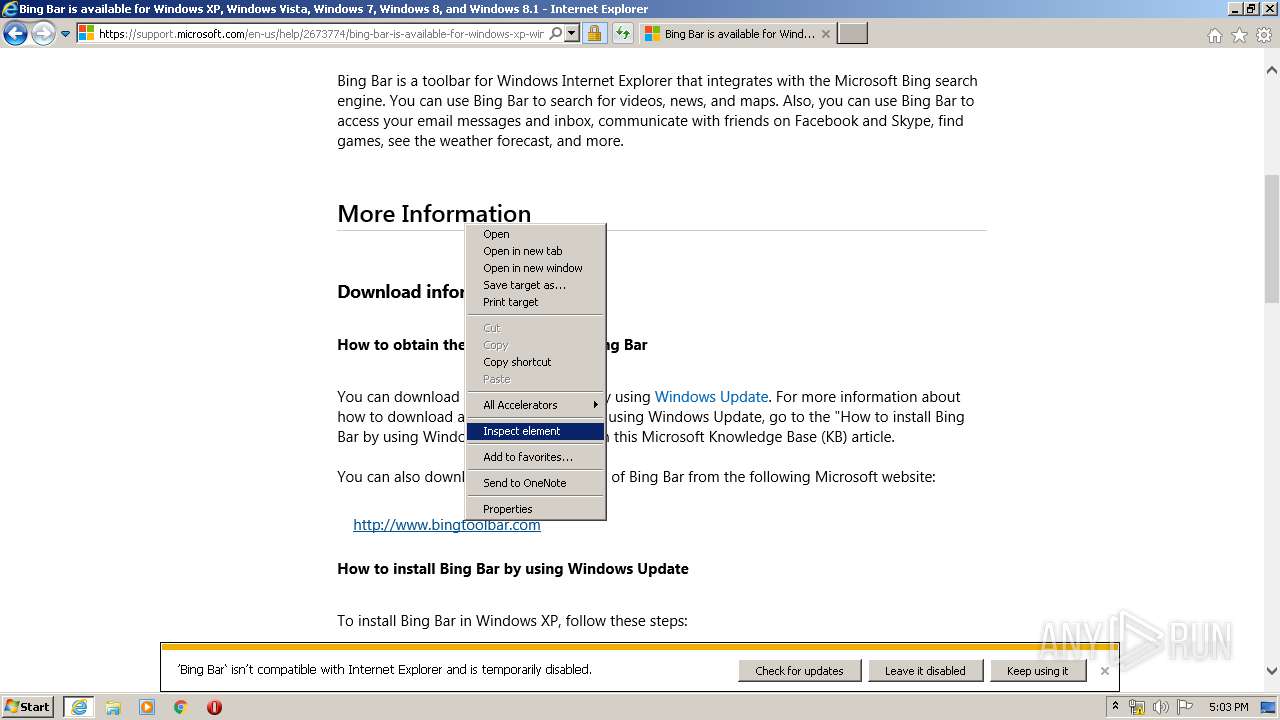Click the volume speaker tray icon

coord(1161,707)
